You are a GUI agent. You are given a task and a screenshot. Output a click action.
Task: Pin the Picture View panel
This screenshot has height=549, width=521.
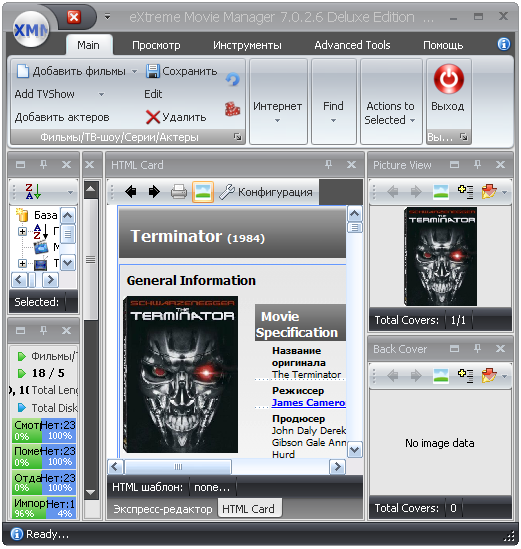pos(478,164)
